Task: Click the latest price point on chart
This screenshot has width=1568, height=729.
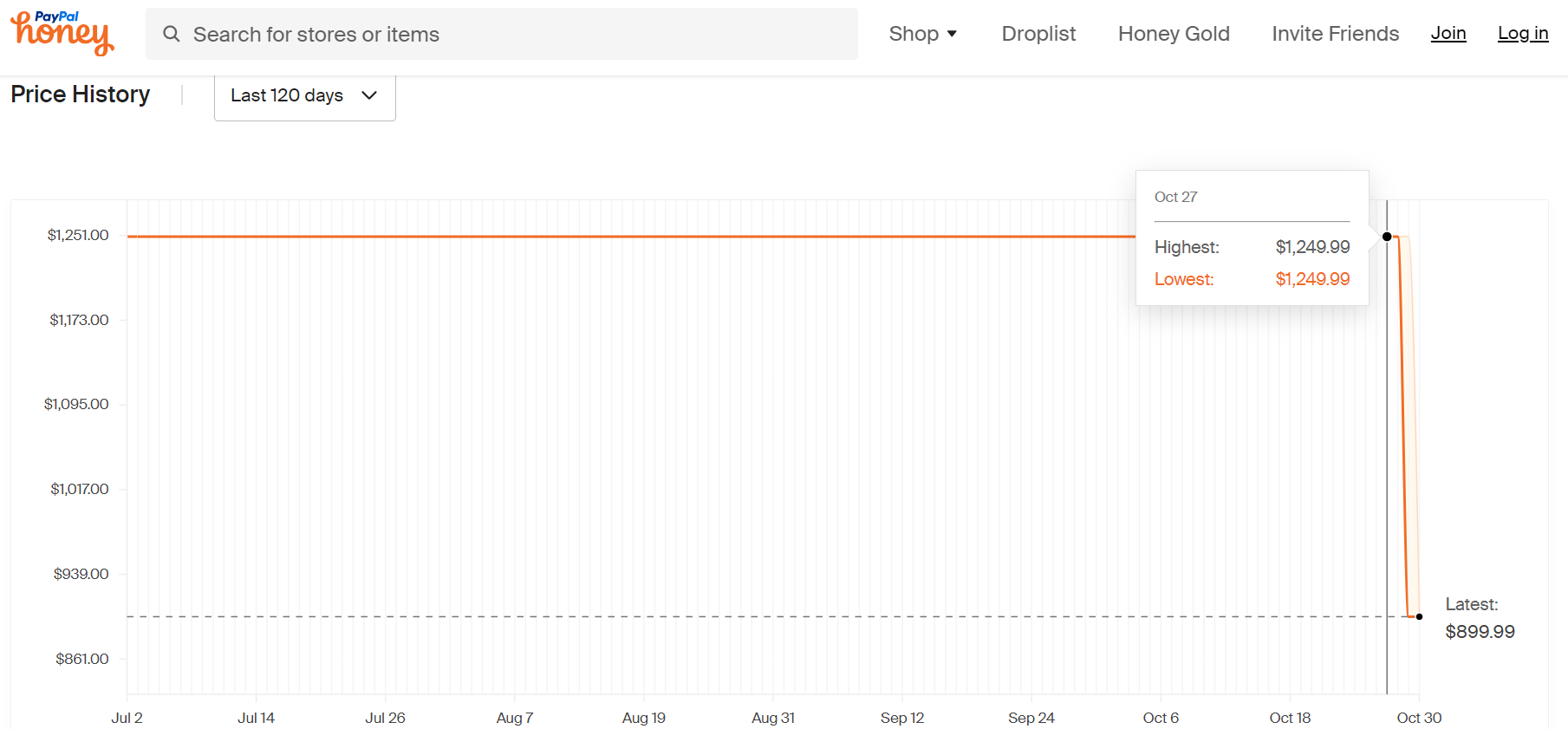Action: (x=1419, y=616)
